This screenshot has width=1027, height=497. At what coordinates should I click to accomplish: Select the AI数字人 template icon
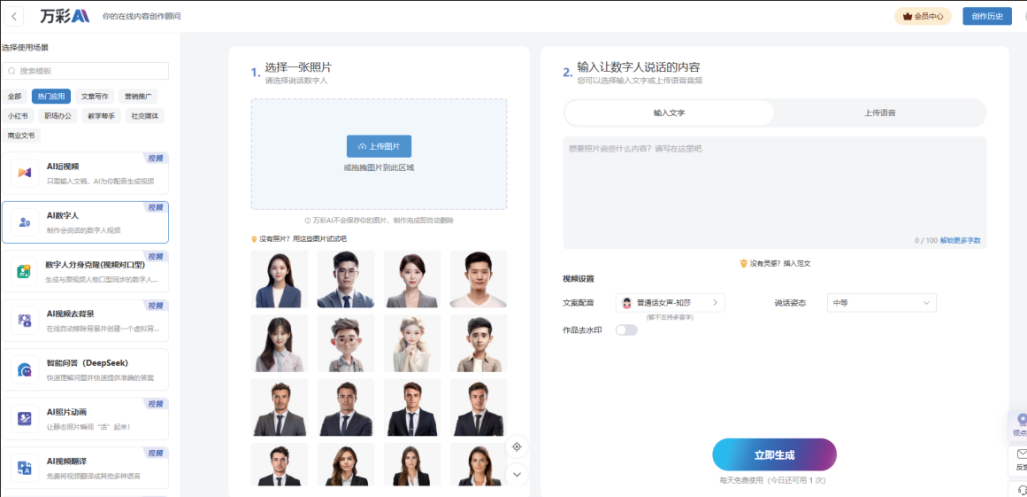(24, 222)
